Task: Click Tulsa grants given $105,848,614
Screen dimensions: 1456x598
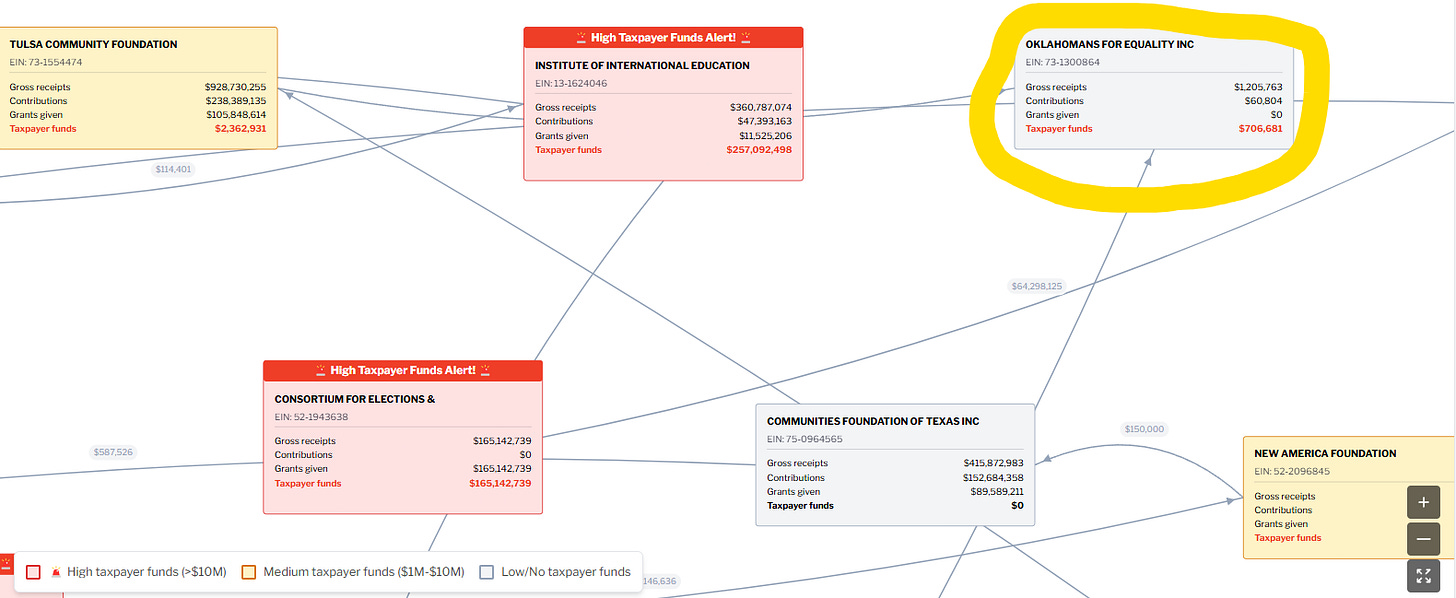Action: point(235,115)
